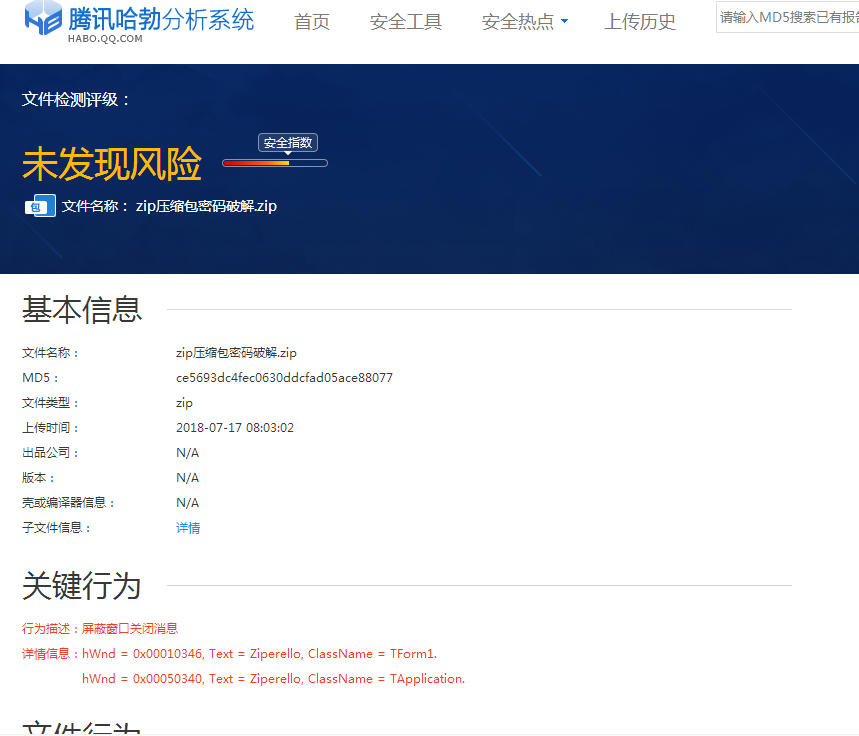Open the 上传历史 page
The width and height of the screenshot is (859, 736).
click(x=640, y=22)
